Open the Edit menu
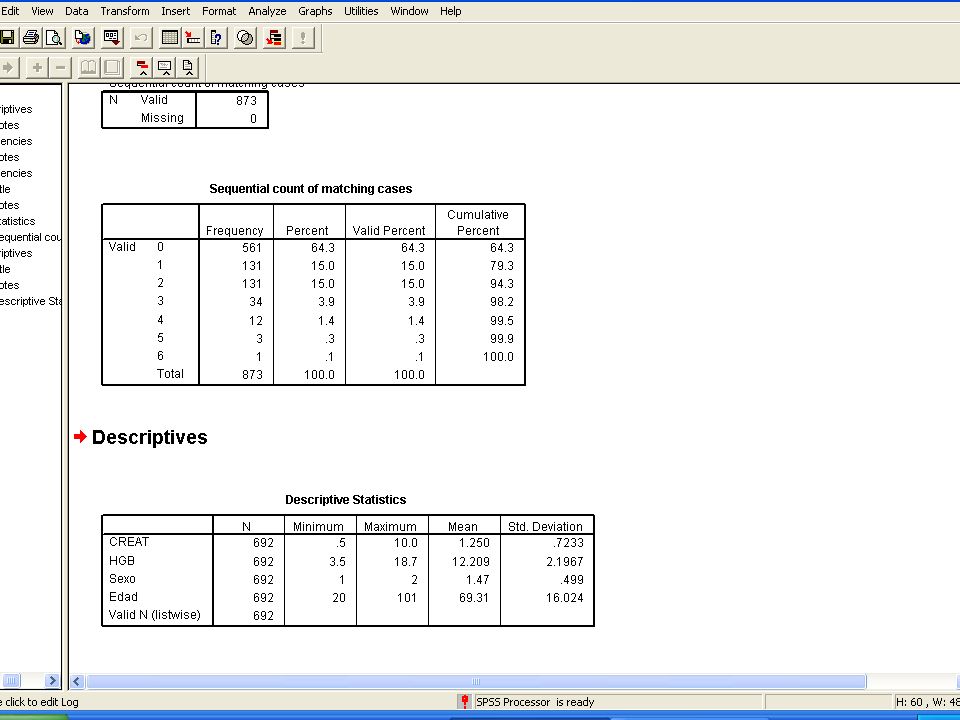 (x=10, y=11)
